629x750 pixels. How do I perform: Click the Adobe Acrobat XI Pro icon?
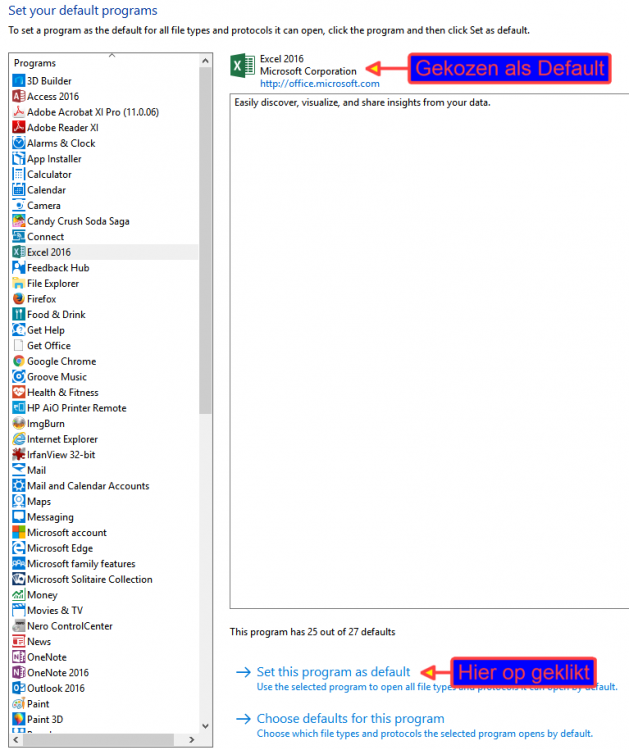pos(19,112)
